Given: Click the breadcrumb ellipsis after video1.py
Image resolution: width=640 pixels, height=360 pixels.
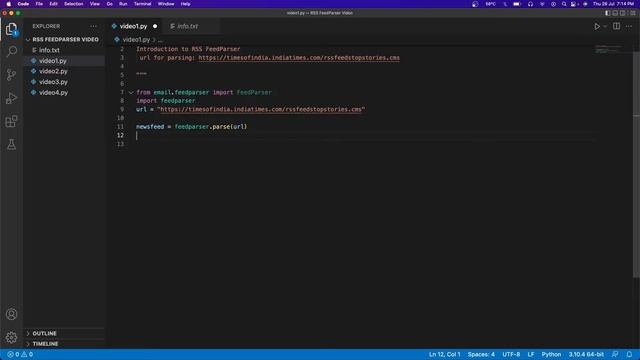Looking at the screenshot, I should 160,40.
